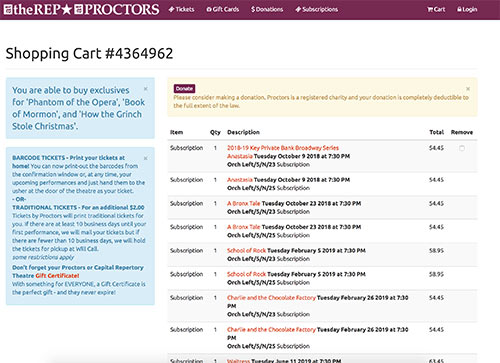Open School of Rock link for seat S/N/23
The image size is (500, 363).
point(246,251)
